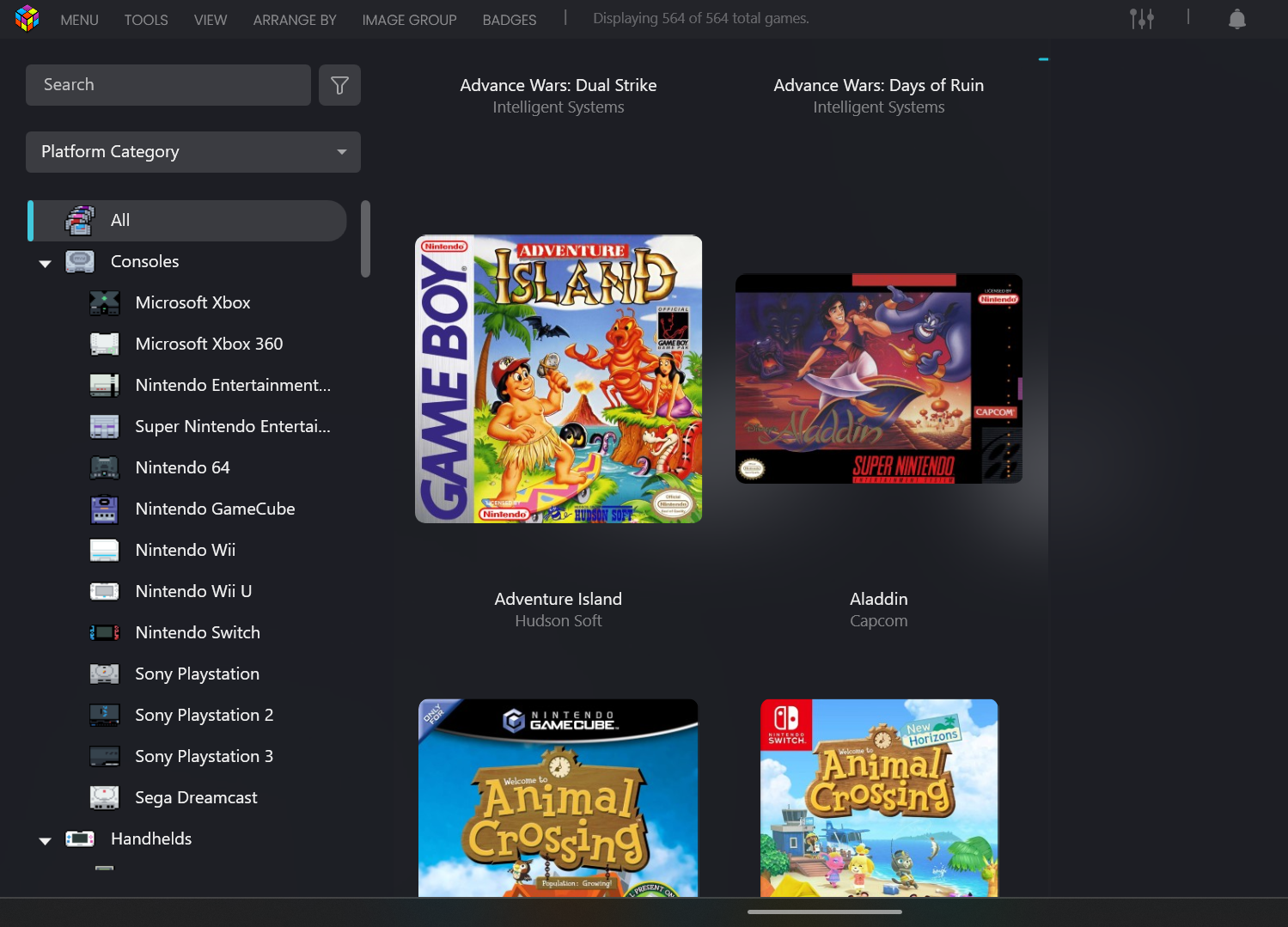Open the IMAGE GROUP menu
Image resolution: width=1288 pixels, height=927 pixels.
coord(410,20)
